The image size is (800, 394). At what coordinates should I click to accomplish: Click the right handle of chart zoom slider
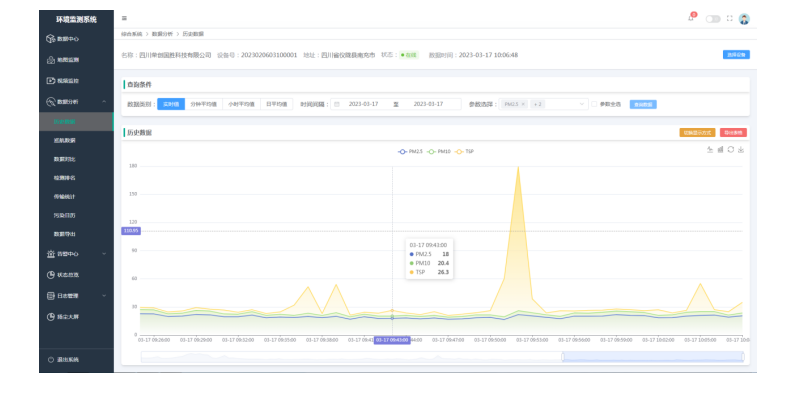(743, 357)
